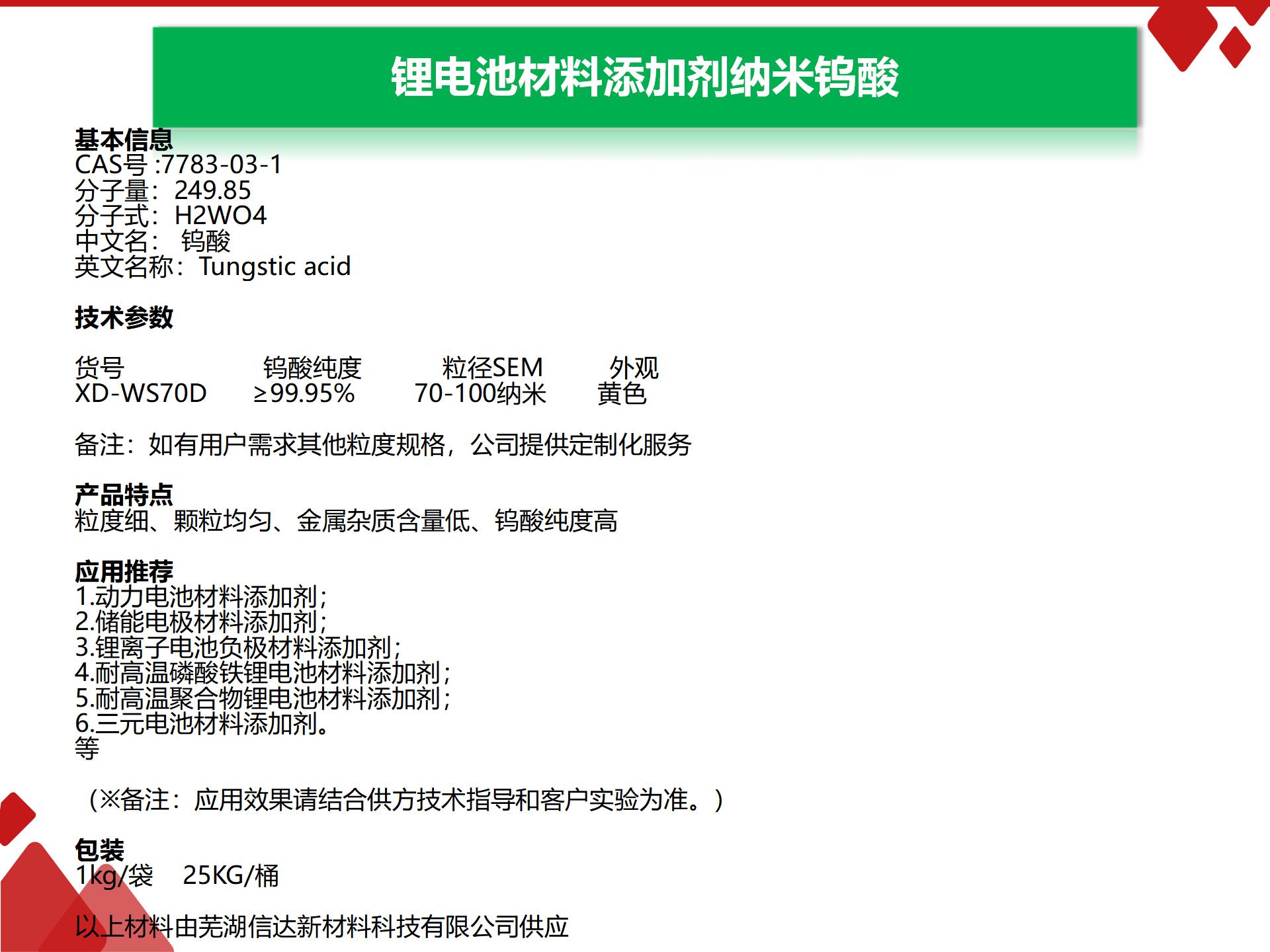Click the 70-100纳米 particle size value
Viewport: 1270px width, 952px height.
pyautogui.click(x=480, y=393)
